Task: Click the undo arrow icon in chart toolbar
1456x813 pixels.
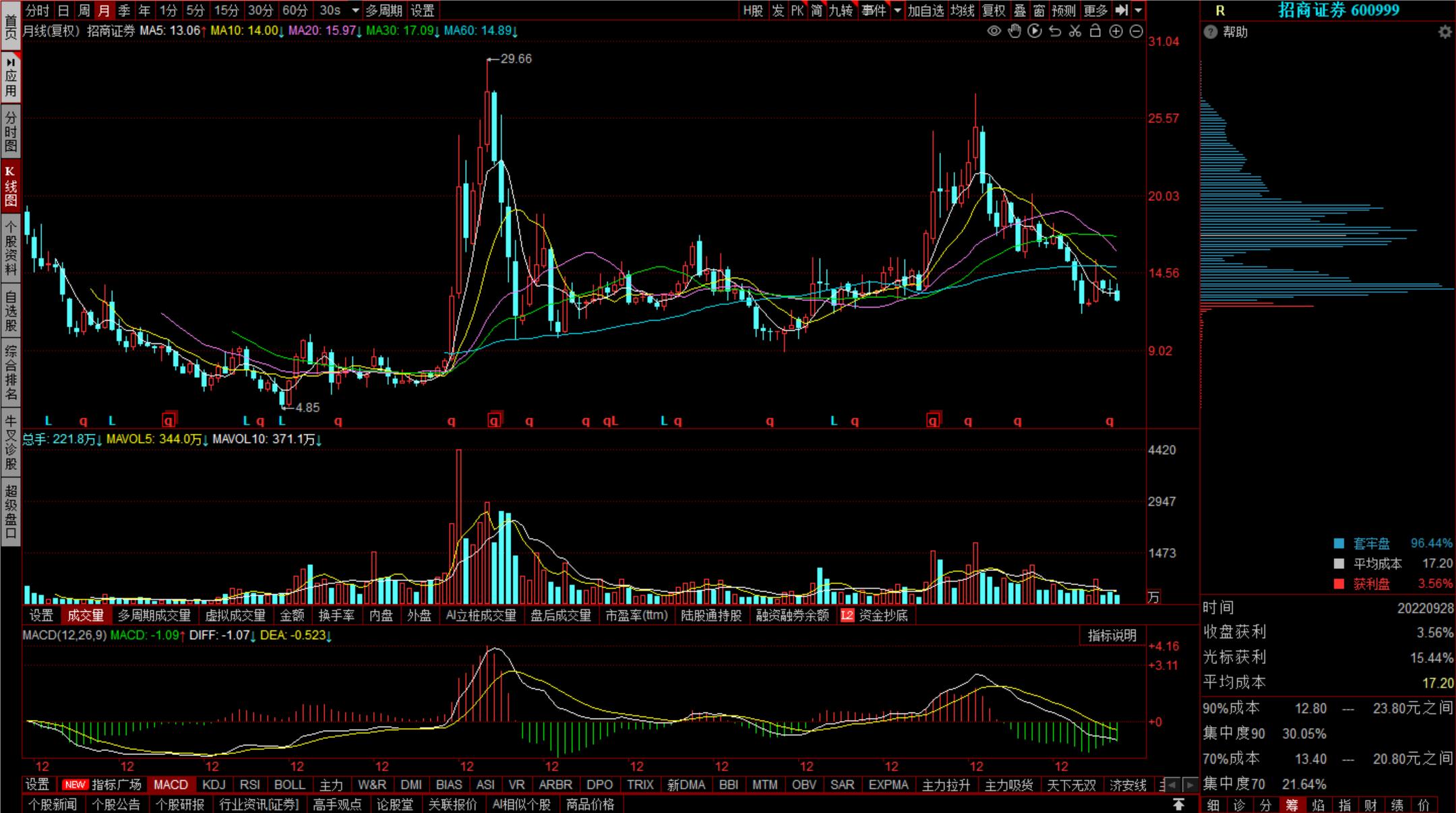Action: coord(1055,31)
